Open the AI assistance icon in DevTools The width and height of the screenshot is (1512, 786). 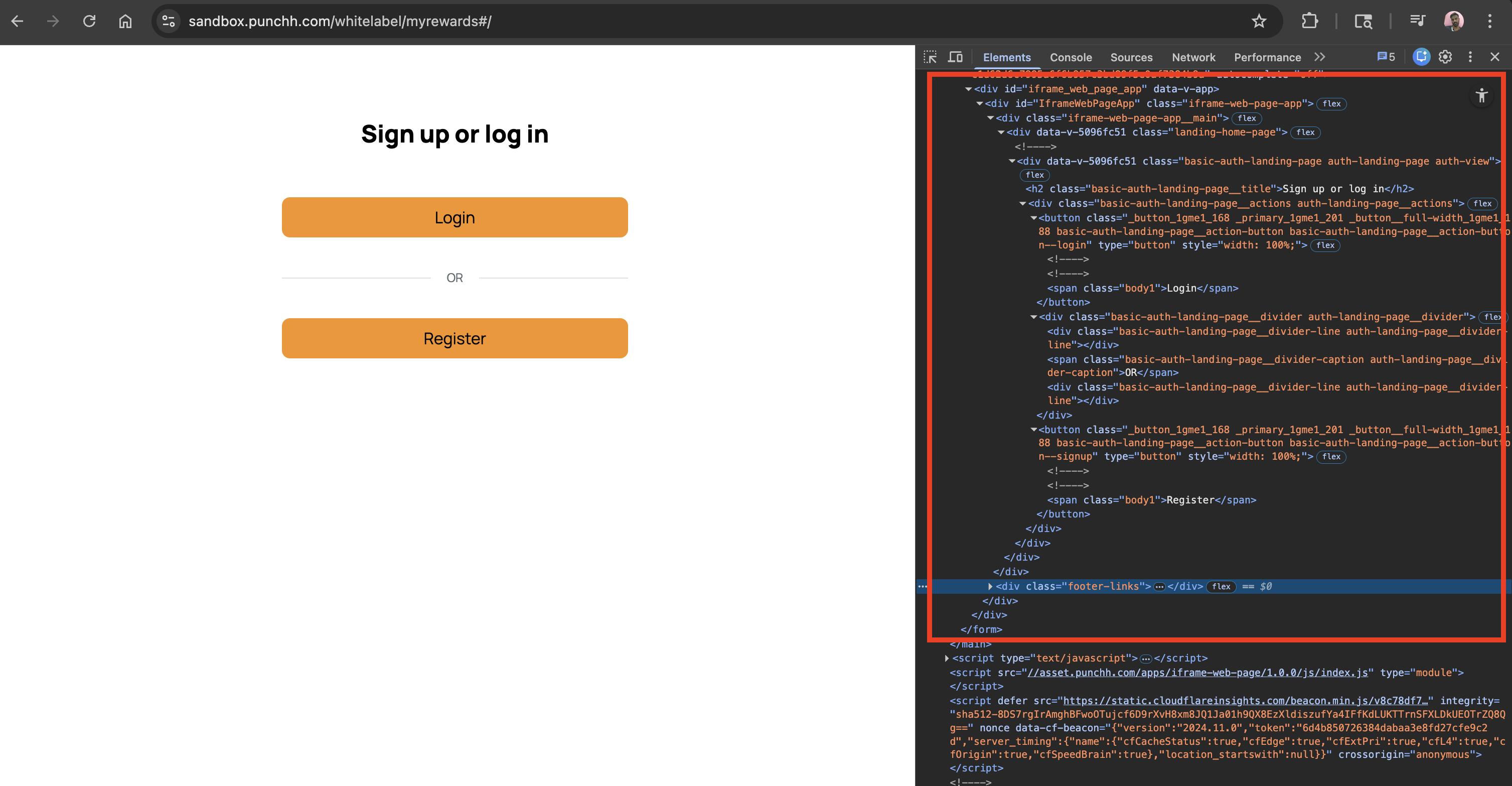1421,57
